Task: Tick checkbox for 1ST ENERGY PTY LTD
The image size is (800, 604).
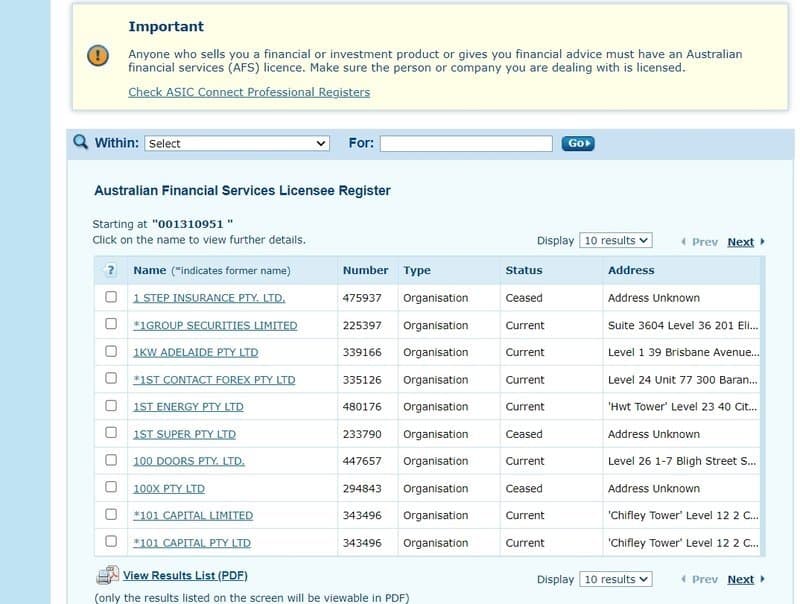Action: [111, 406]
